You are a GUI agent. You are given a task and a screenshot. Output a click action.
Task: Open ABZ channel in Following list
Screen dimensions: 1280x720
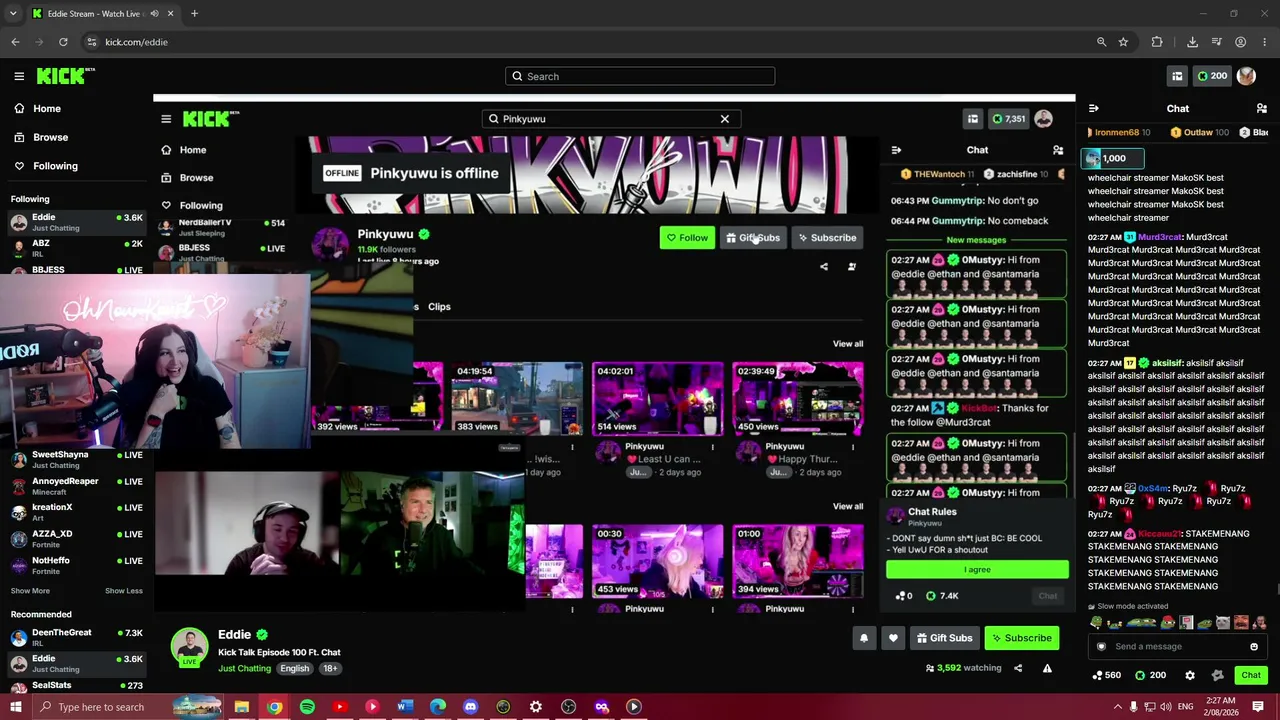coord(77,248)
